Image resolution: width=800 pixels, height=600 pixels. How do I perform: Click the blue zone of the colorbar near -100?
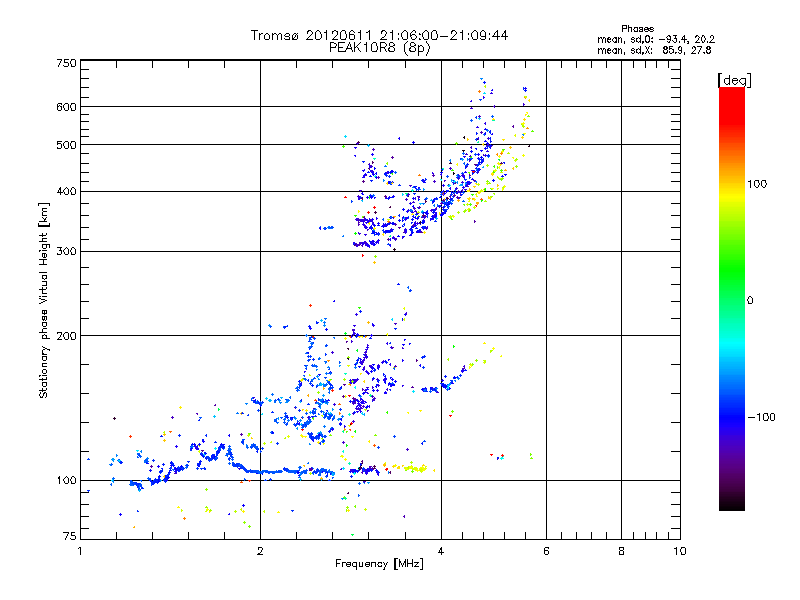tap(732, 417)
